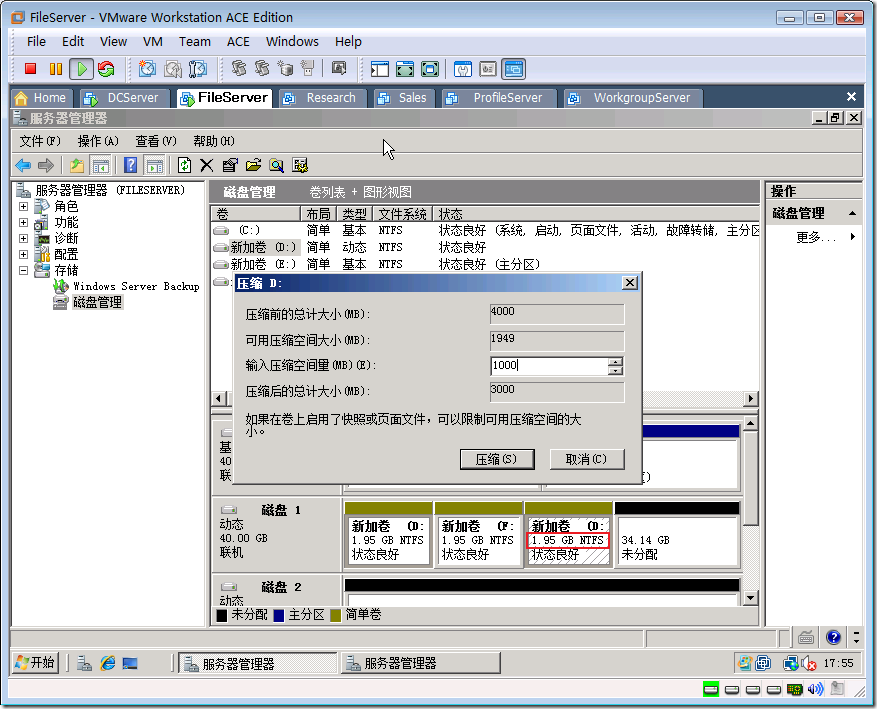Select 磁盘管理 in the storage tree

click(x=97, y=302)
